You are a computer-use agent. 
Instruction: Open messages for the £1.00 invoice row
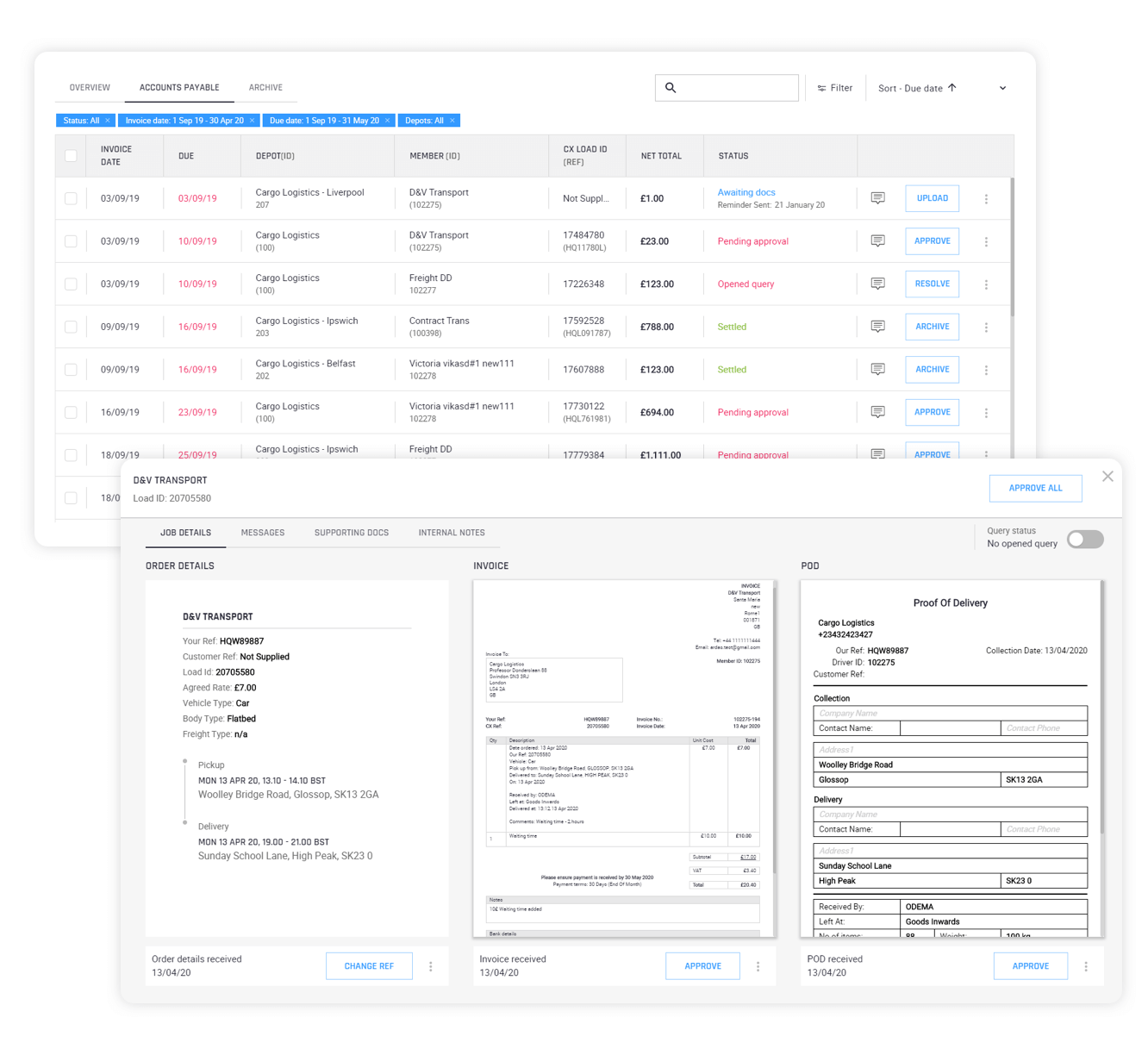(x=877, y=198)
